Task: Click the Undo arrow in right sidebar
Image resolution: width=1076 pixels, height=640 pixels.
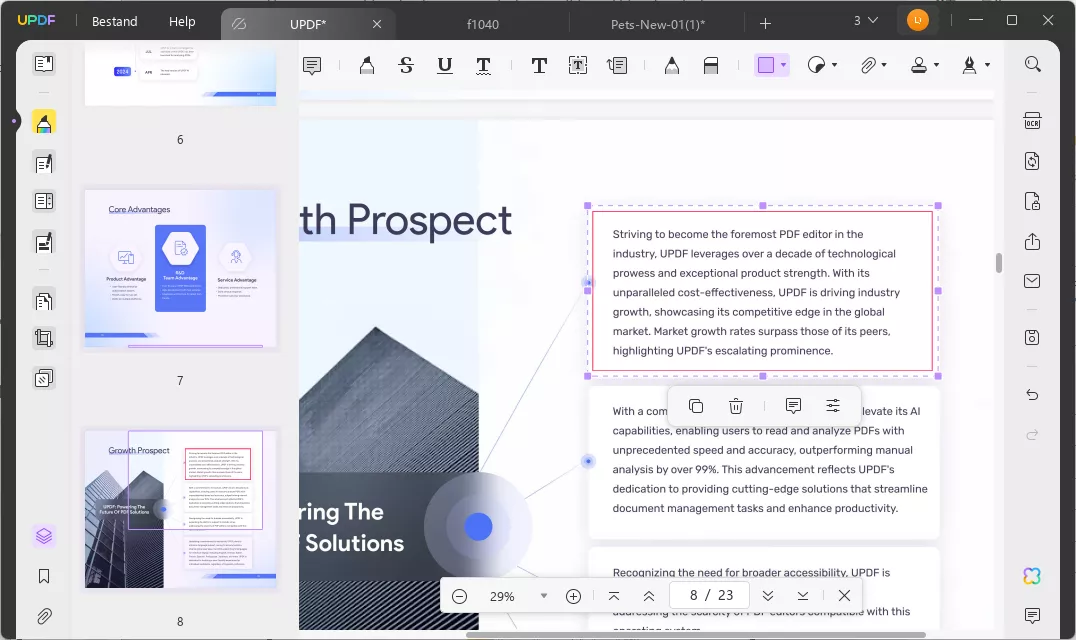Action: pyautogui.click(x=1032, y=394)
